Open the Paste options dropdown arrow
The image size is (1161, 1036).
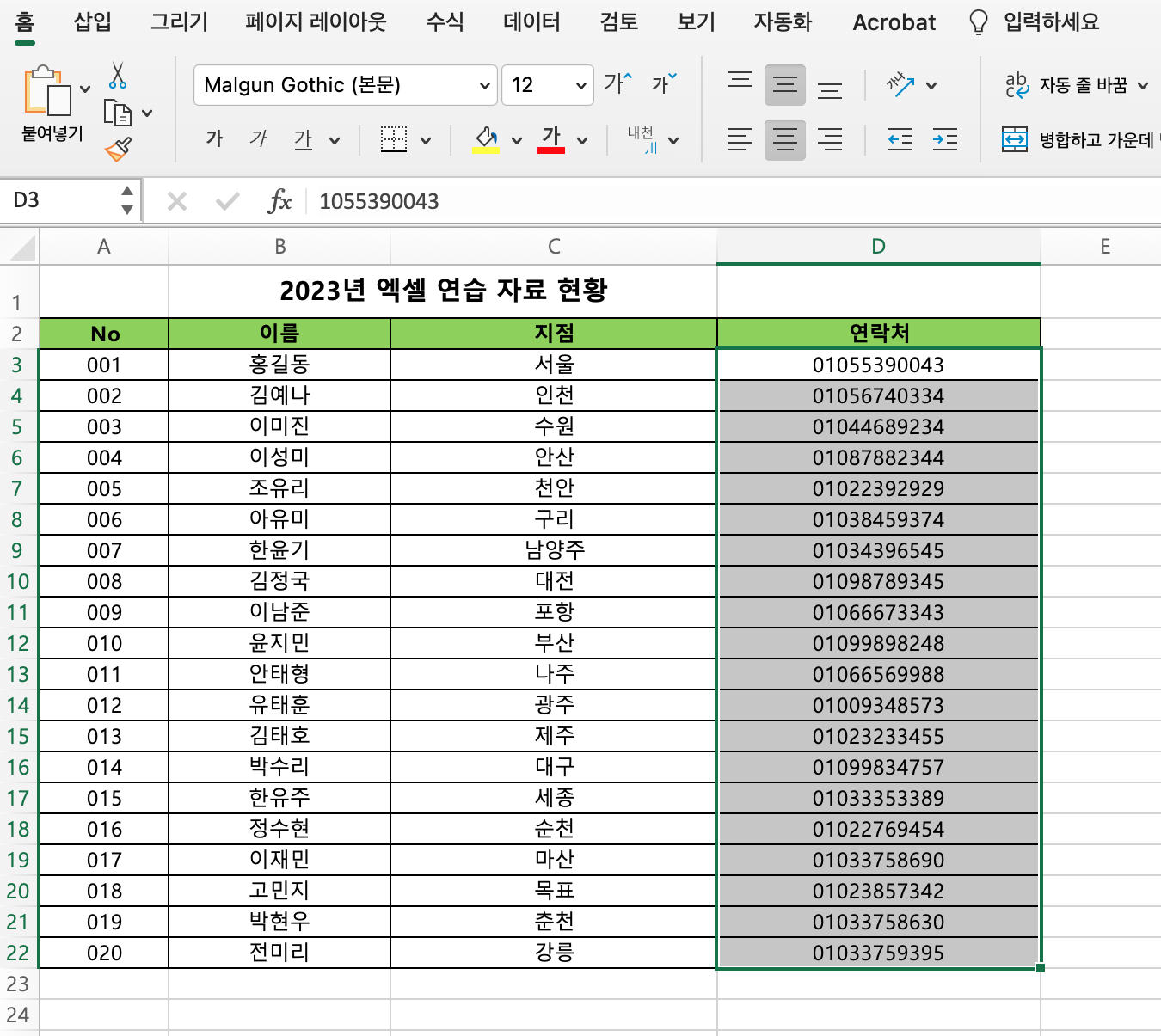pos(85,89)
